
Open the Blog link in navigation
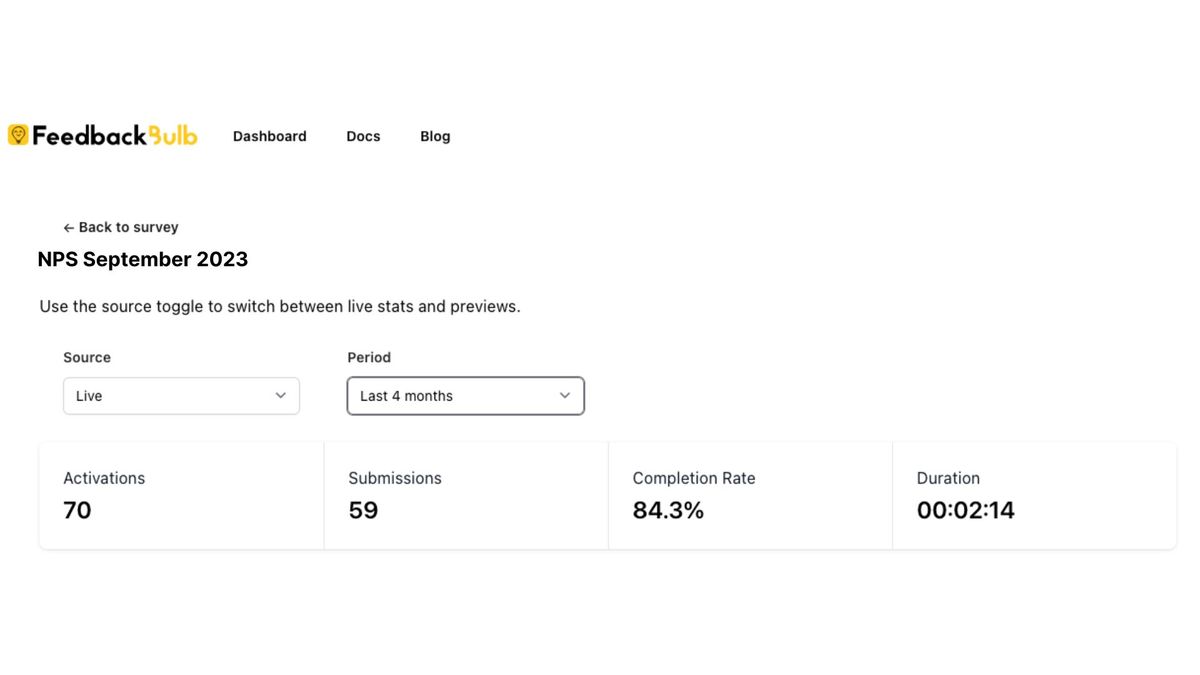pyautogui.click(x=435, y=136)
